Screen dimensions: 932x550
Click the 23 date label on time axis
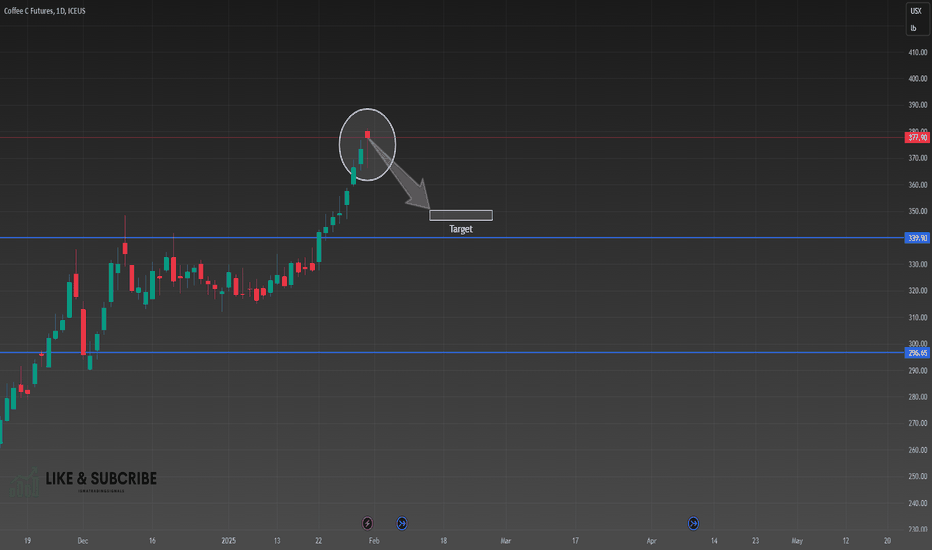click(x=755, y=540)
